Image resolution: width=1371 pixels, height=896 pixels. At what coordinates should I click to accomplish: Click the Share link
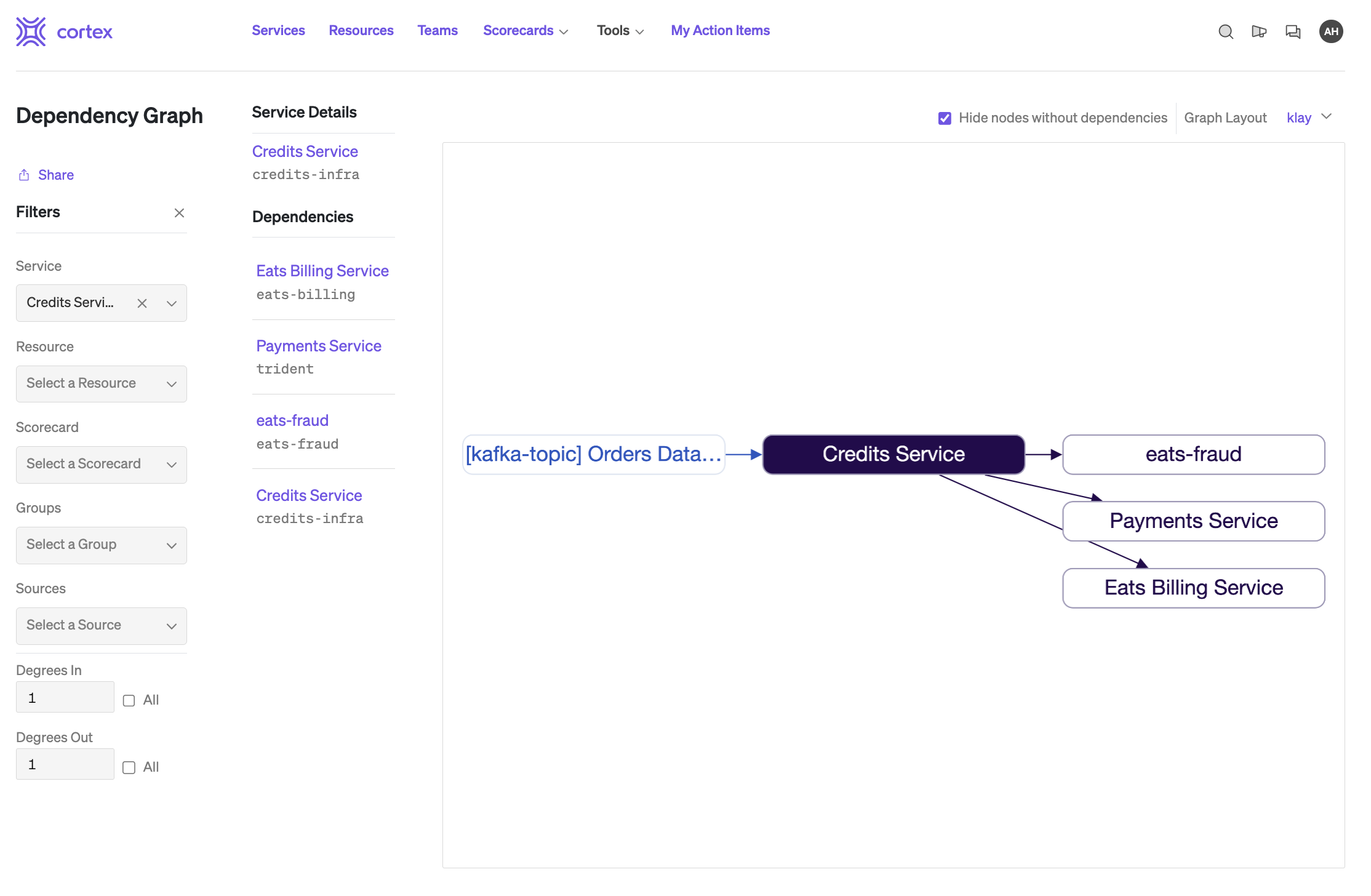point(56,175)
